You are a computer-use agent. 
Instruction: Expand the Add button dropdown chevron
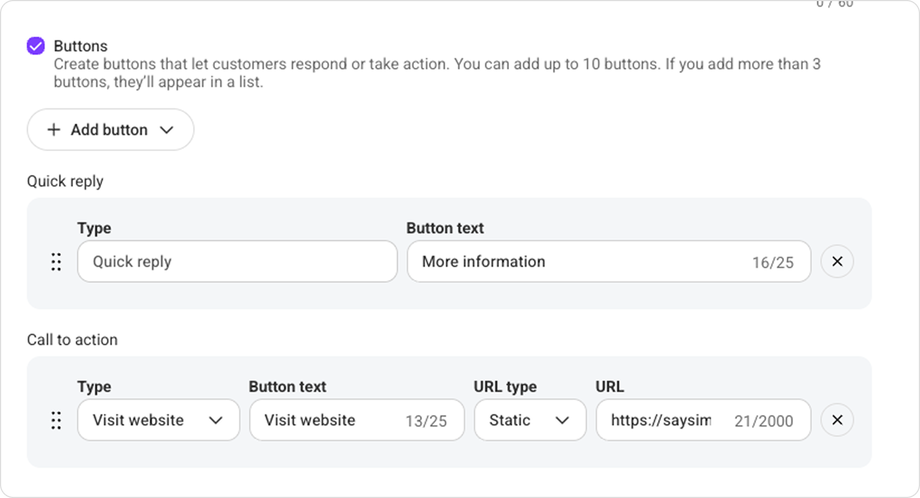pyautogui.click(x=167, y=130)
